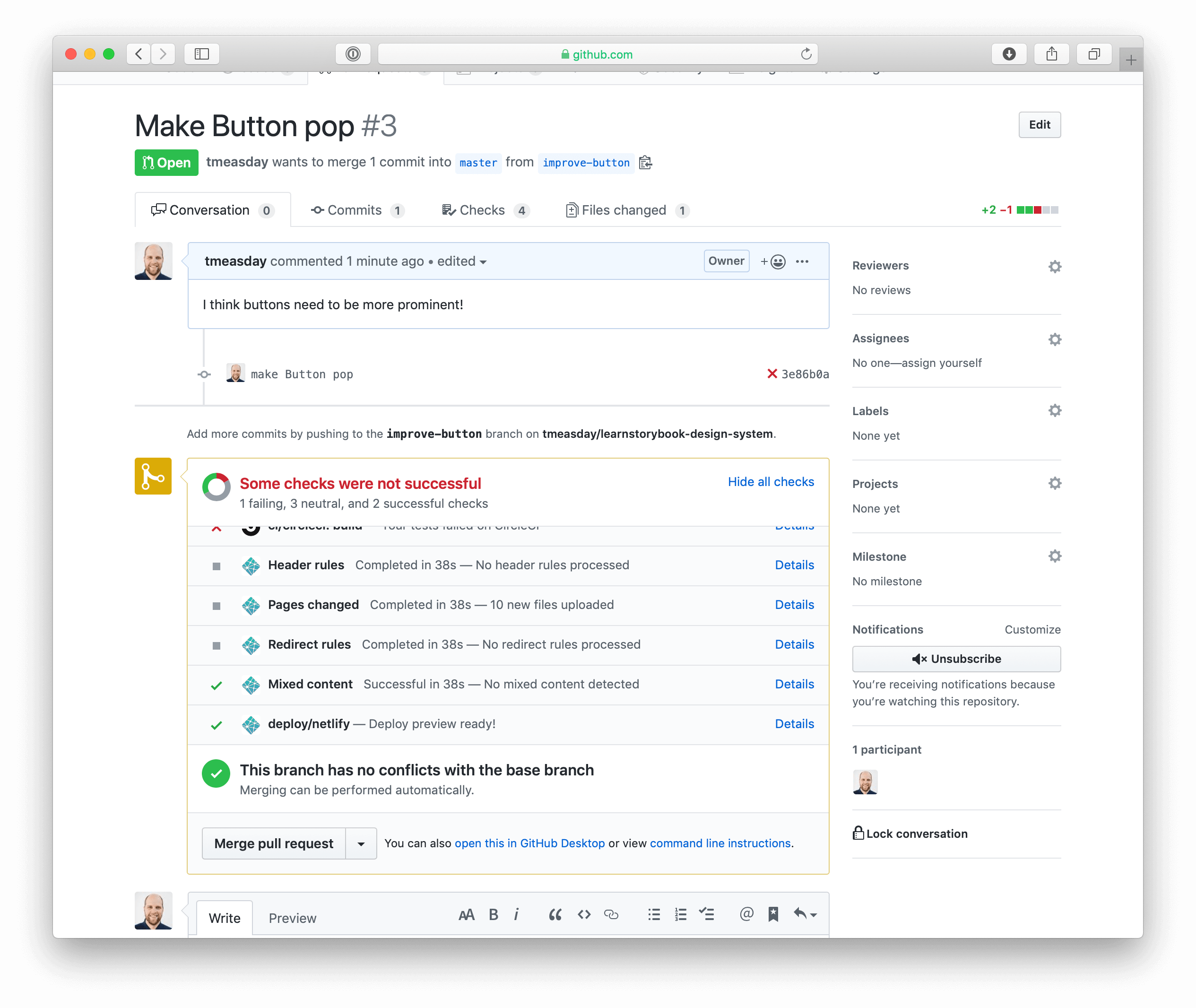Go back with Safari's back arrow
The height and width of the screenshot is (1008, 1196).
(x=139, y=54)
